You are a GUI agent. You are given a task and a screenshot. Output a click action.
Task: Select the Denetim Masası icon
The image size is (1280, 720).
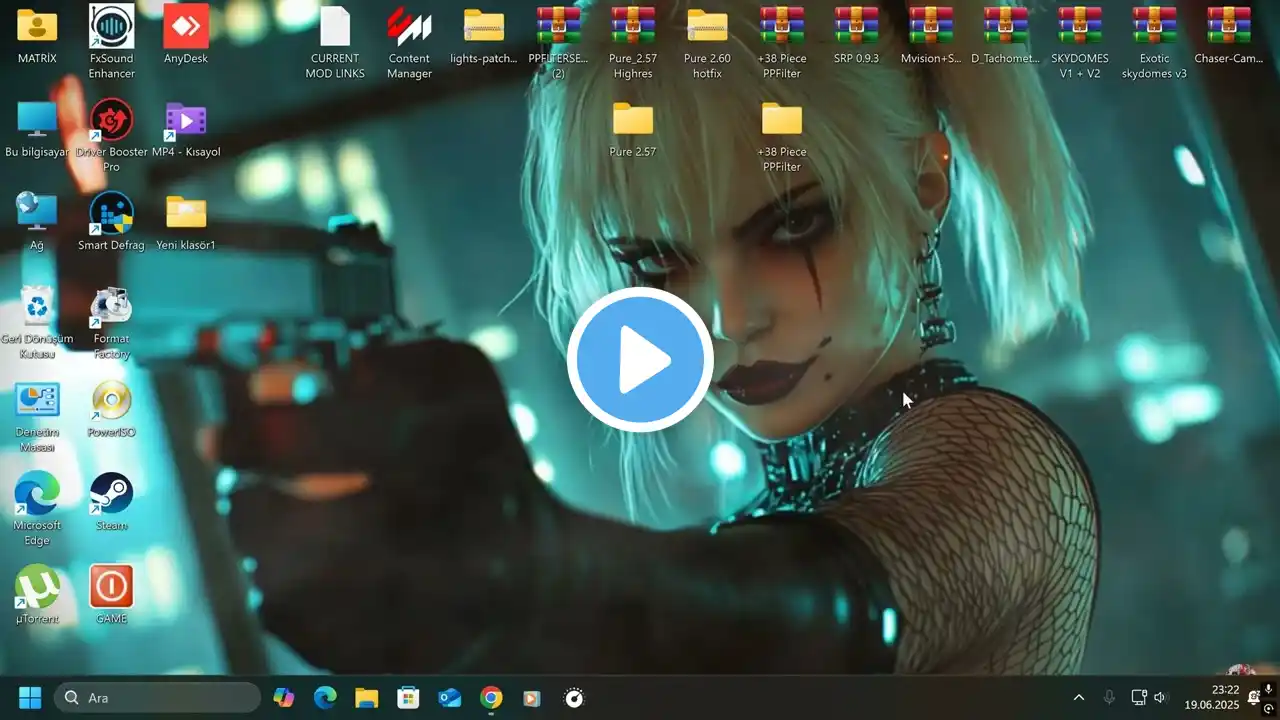click(37, 400)
